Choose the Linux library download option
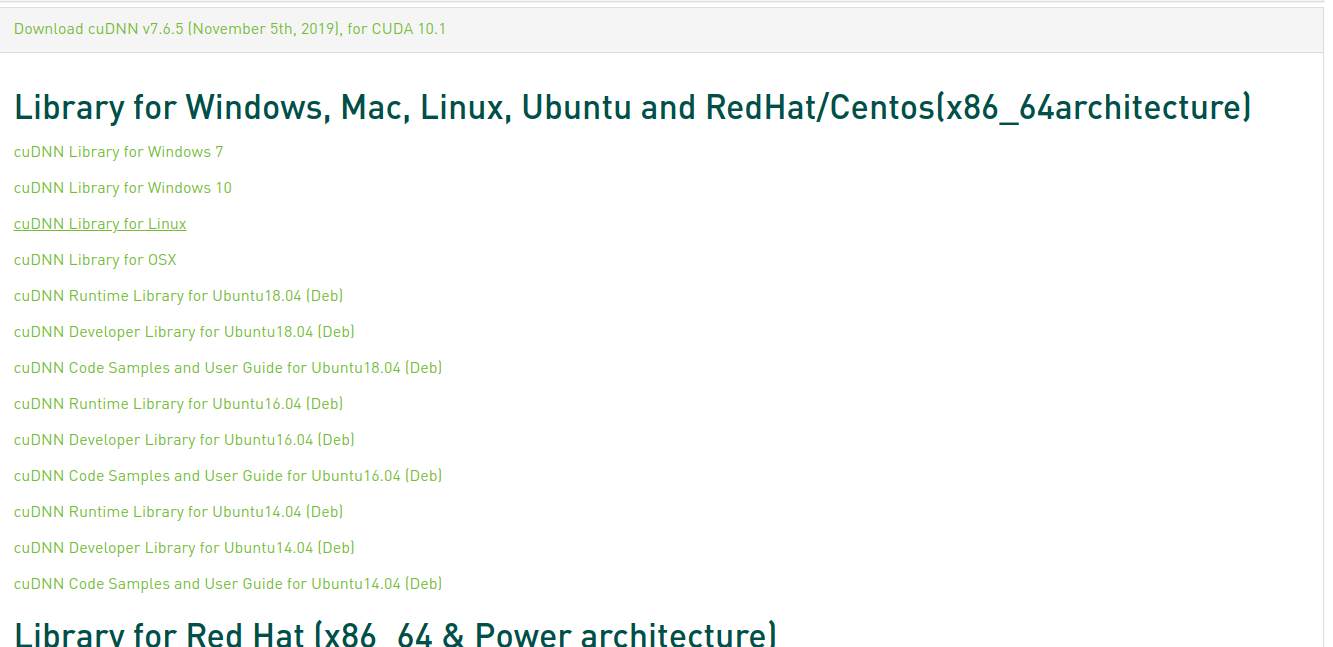This screenshot has height=647, width=1333. point(99,223)
